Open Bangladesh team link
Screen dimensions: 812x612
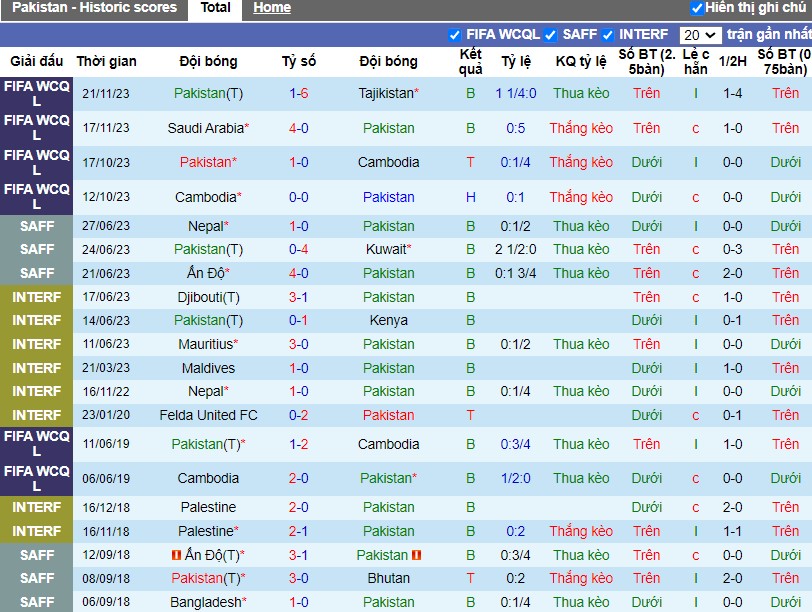click(208, 602)
